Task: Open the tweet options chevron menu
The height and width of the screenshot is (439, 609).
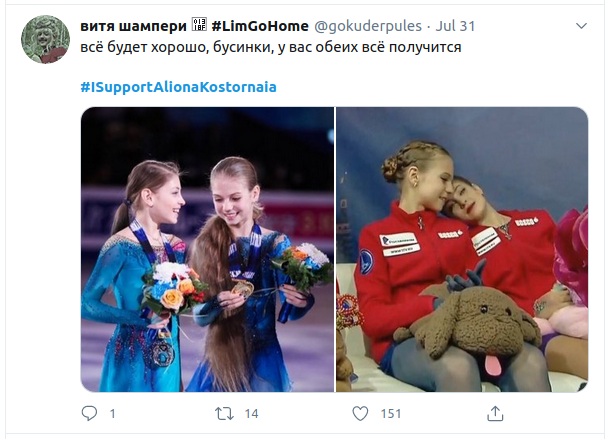Action: (581, 26)
